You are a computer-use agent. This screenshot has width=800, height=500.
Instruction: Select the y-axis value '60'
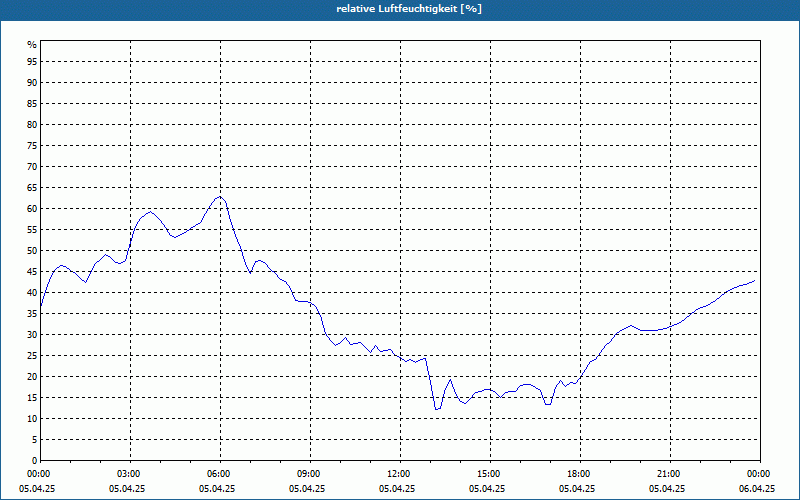pyautogui.click(x=32, y=209)
